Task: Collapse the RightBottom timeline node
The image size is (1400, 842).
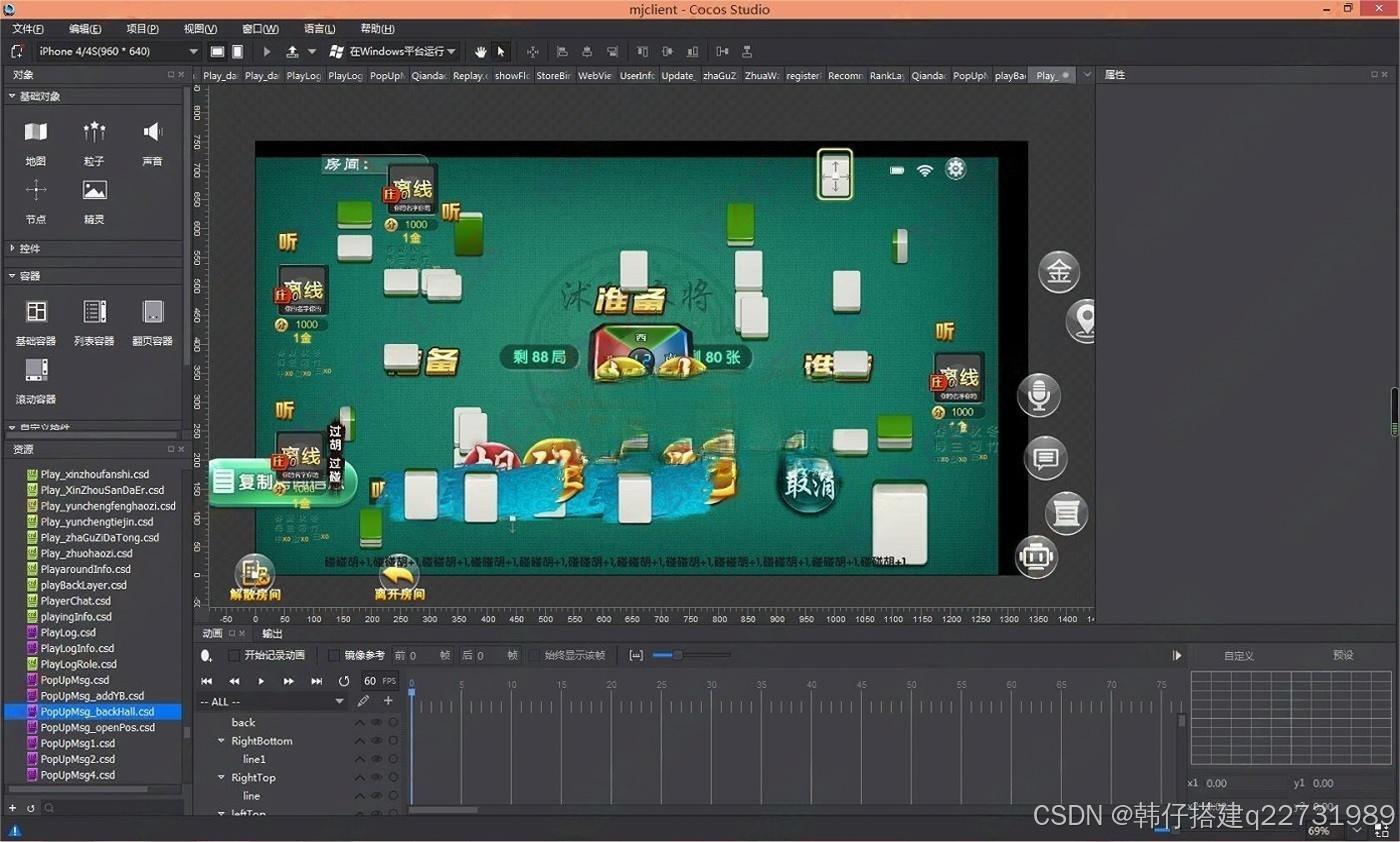Action: (x=221, y=741)
